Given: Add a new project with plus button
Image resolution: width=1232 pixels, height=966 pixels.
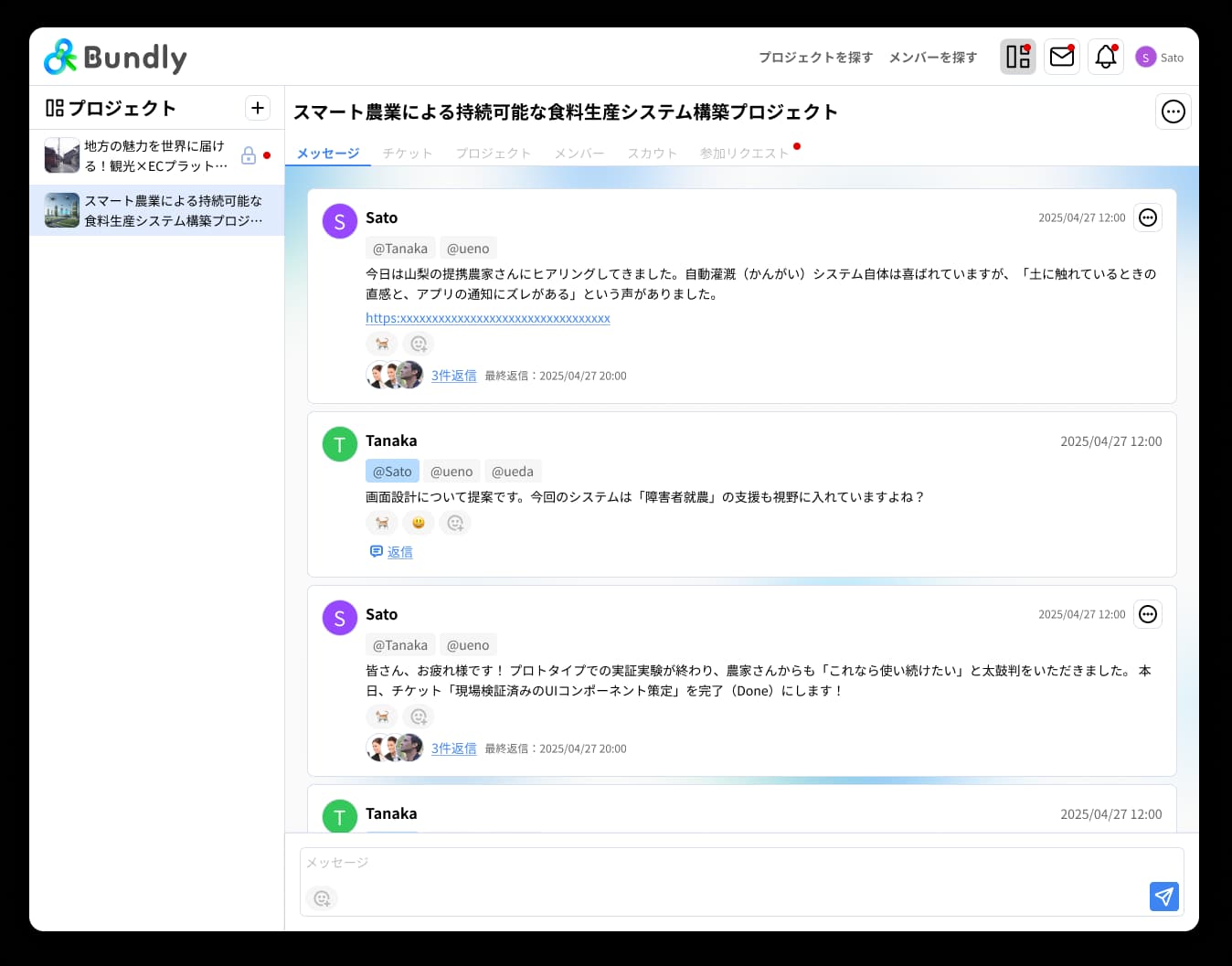Looking at the screenshot, I should pyautogui.click(x=258, y=108).
